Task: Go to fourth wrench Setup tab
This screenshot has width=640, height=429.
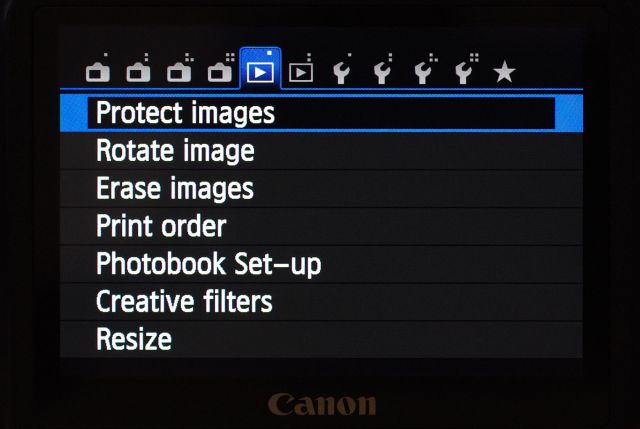Action: coord(464,71)
